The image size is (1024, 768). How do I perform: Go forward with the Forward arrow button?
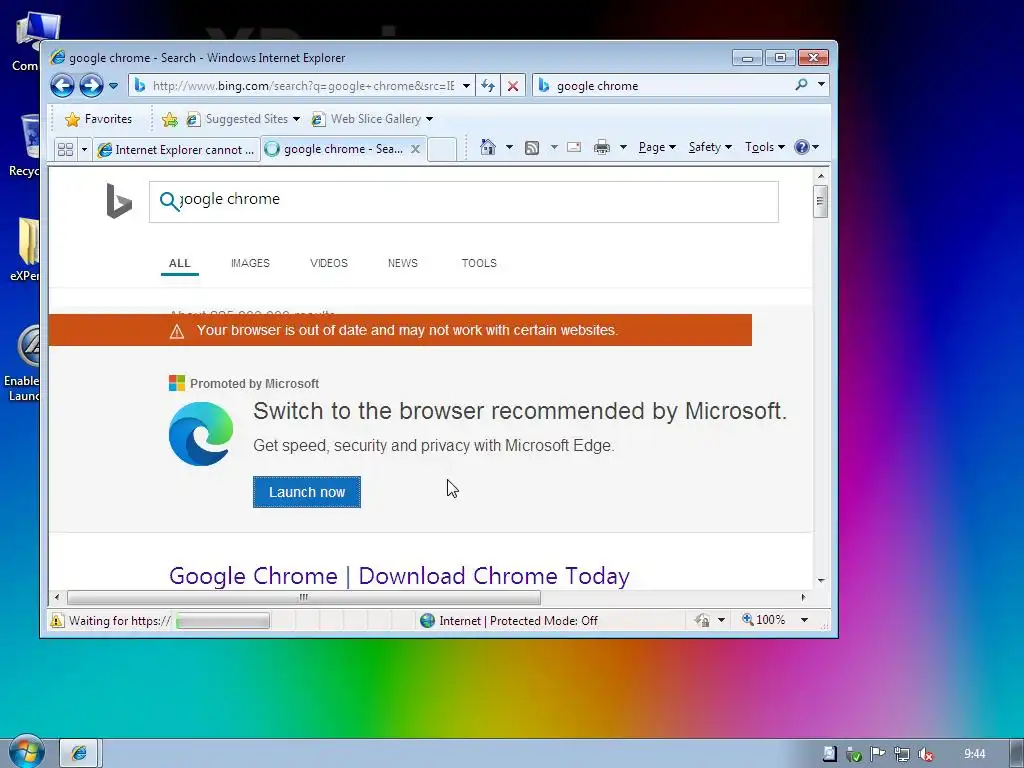point(91,86)
